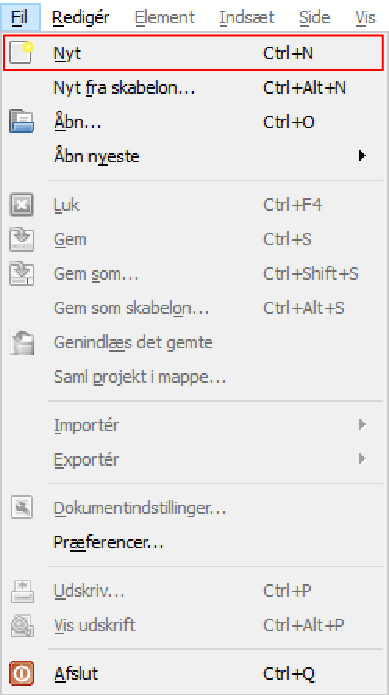Click the printer icon beside Udskriv
This screenshot has width=389, height=695.
21,591
